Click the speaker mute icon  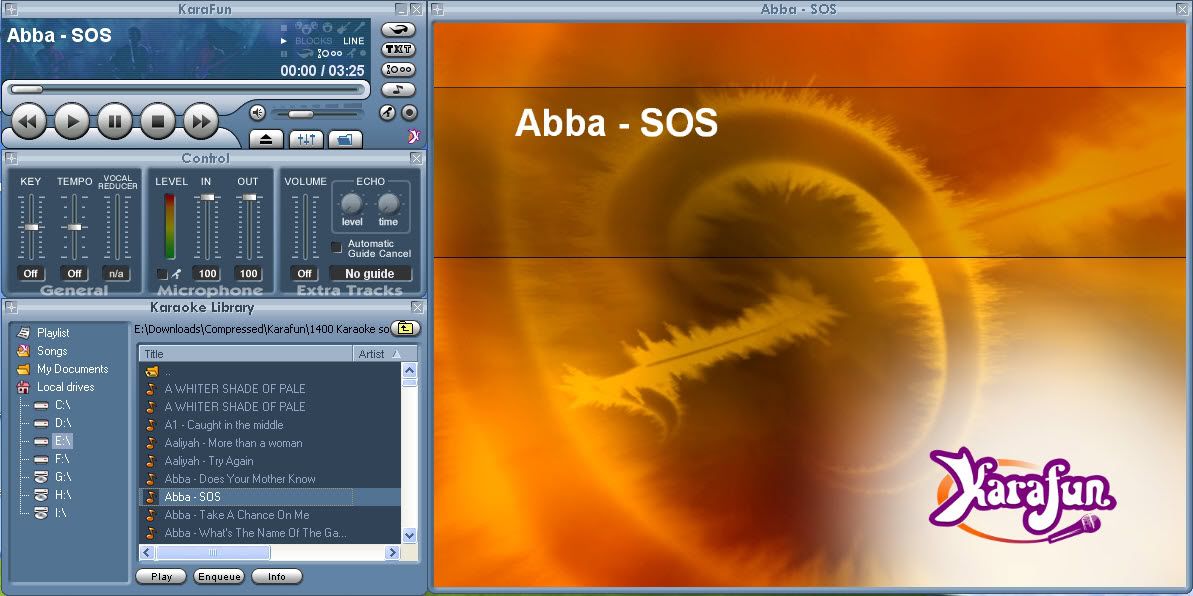coord(257,113)
